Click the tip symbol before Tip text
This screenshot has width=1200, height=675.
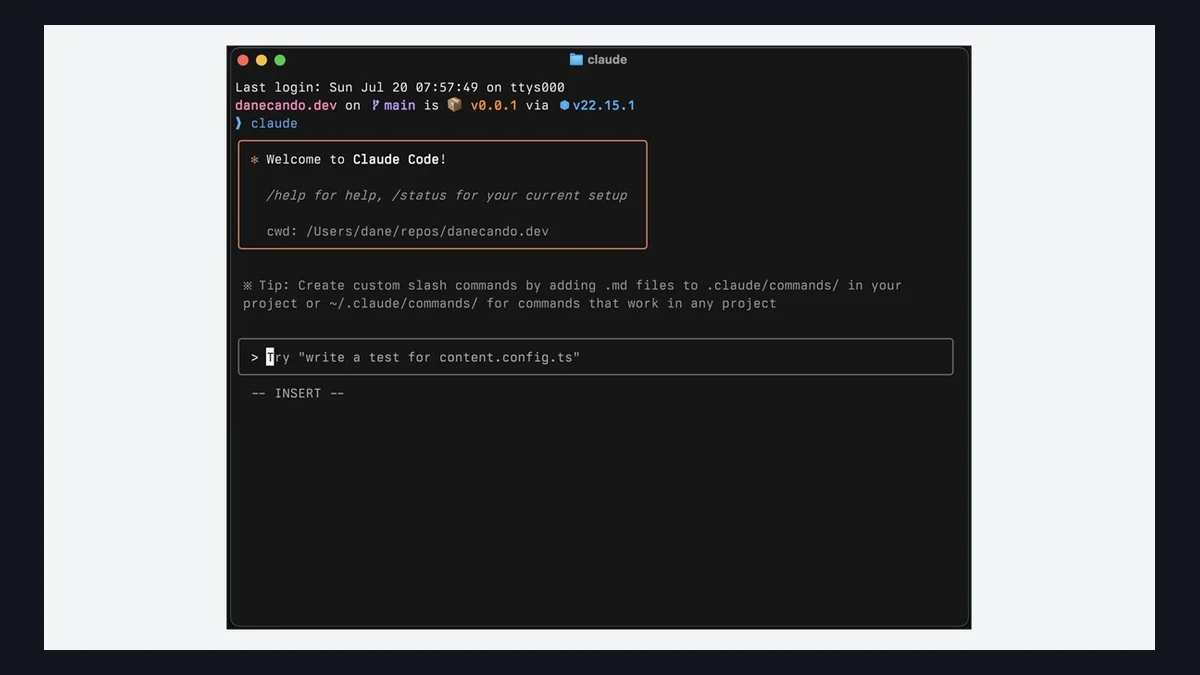[x=247, y=286]
